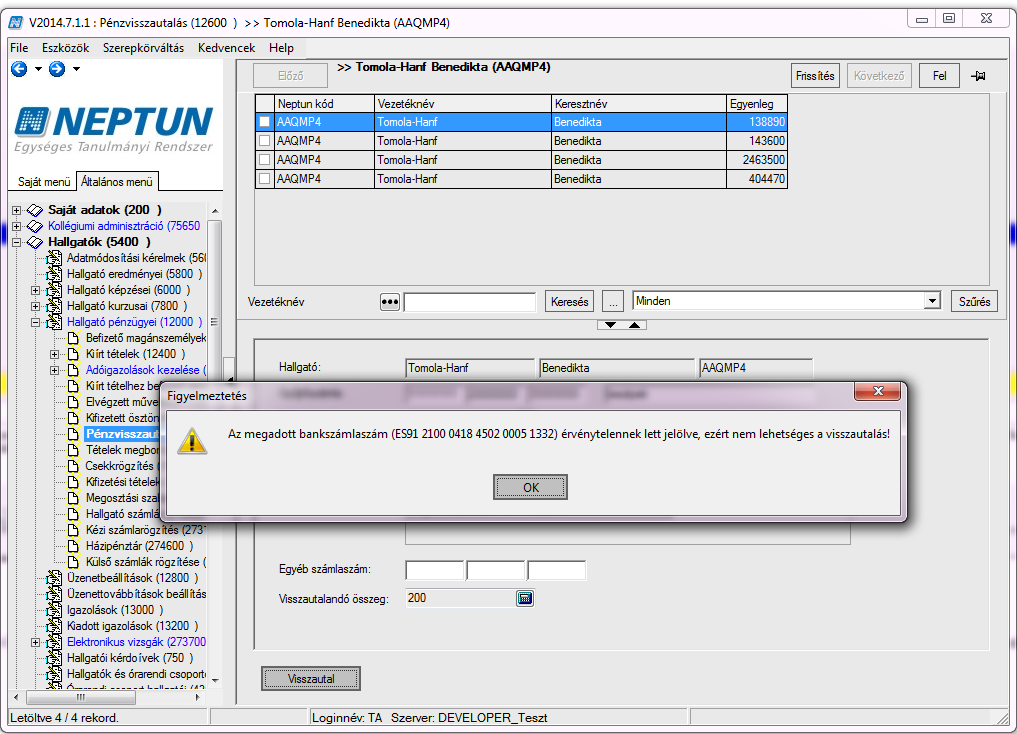Open the Minden filter dropdown

point(932,301)
